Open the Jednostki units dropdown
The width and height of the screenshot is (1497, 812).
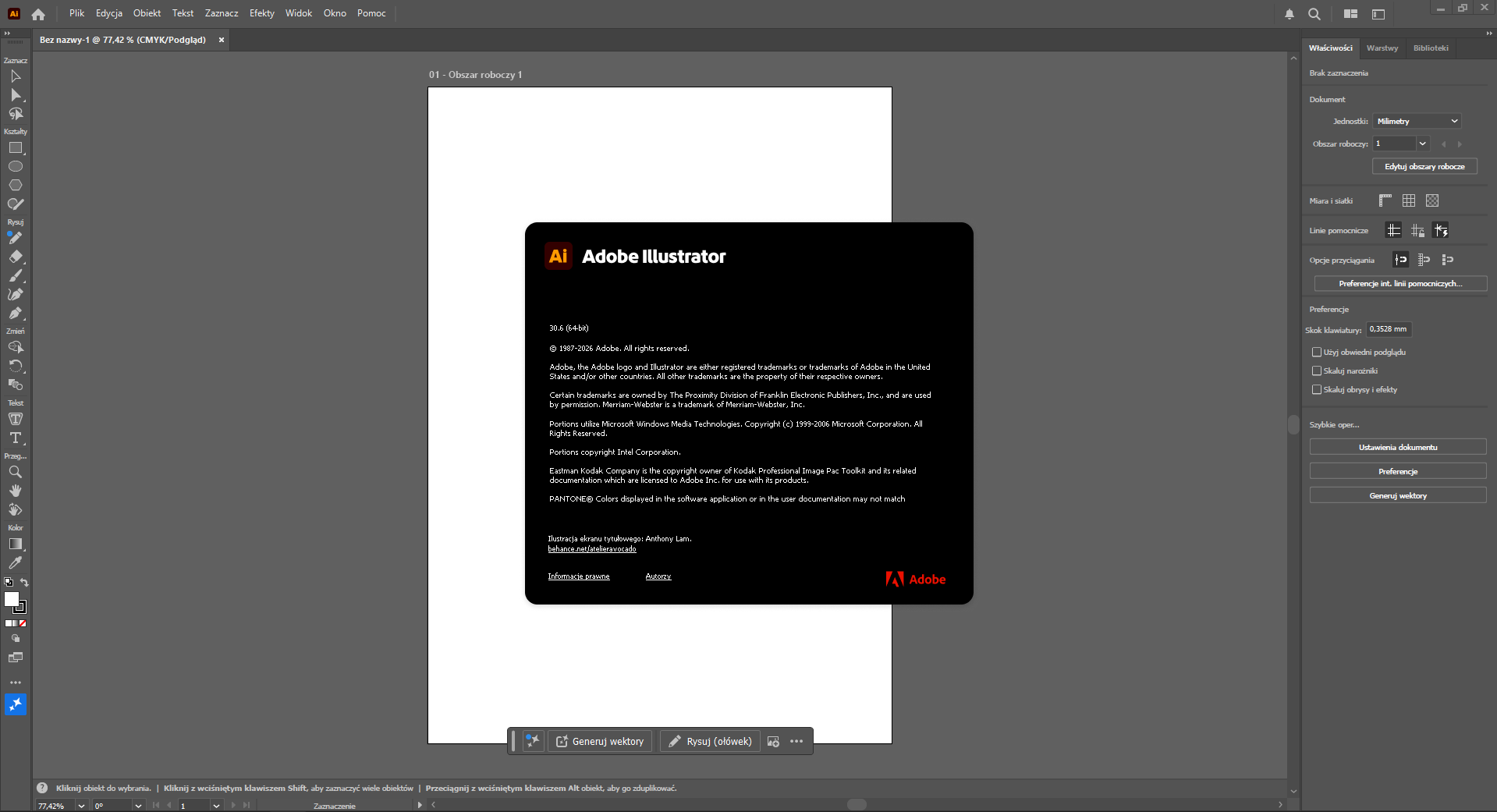pos(1417,122)
